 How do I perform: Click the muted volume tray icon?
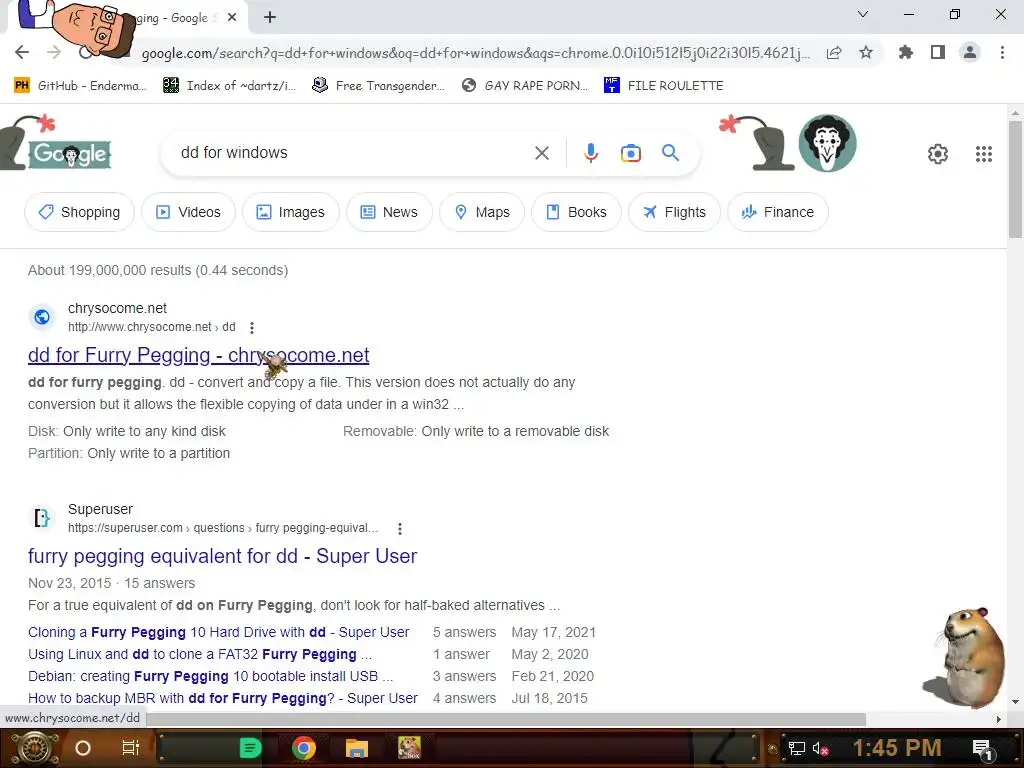[x=820, y=748]
